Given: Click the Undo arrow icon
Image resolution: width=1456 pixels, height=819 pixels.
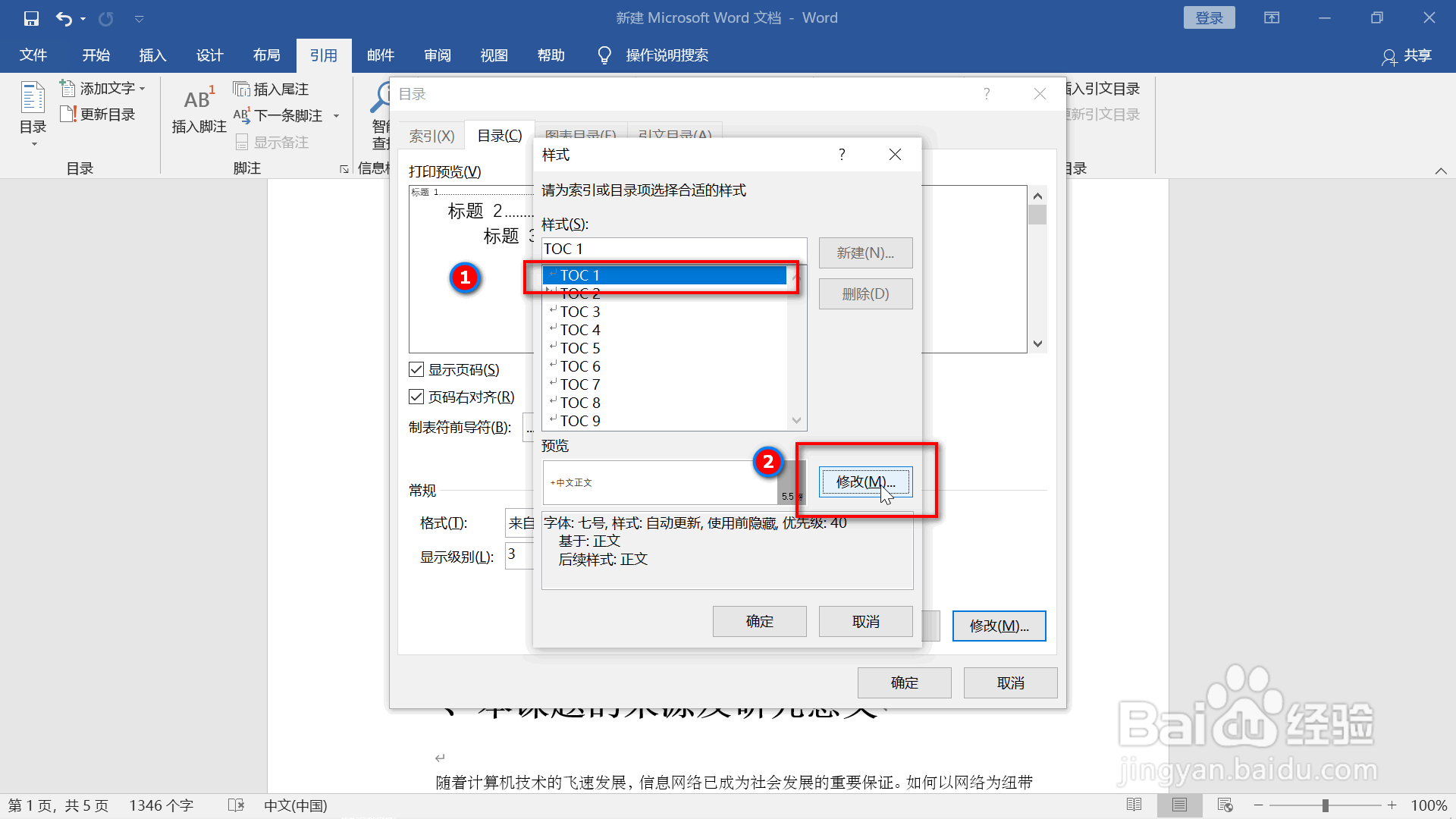Looking at the screenshot, I should pos(64,18).
